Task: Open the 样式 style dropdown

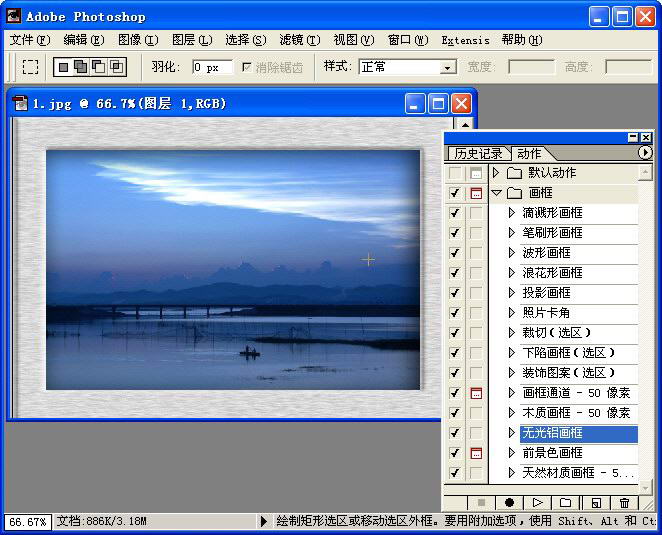Action: (448, 67)
